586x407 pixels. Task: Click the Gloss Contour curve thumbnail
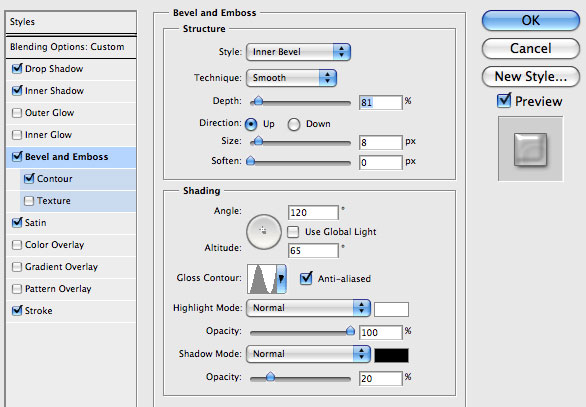point(262,279)
